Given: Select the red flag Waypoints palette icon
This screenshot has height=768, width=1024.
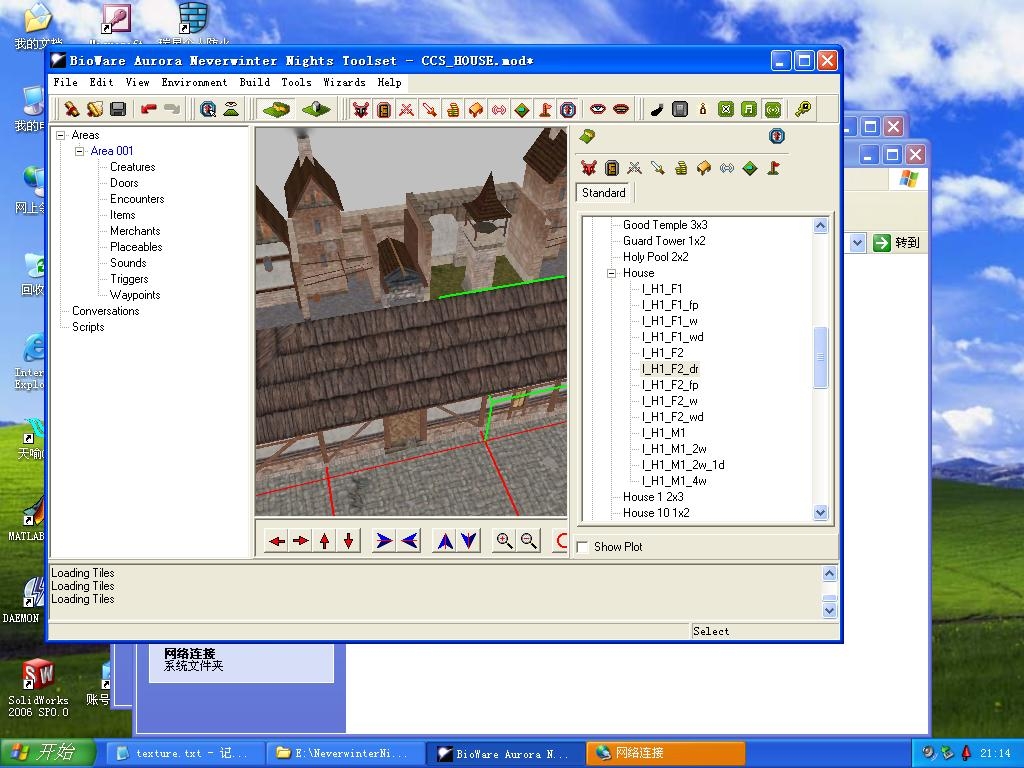Looking at the screenshot, I should click(x=773, y=168).
